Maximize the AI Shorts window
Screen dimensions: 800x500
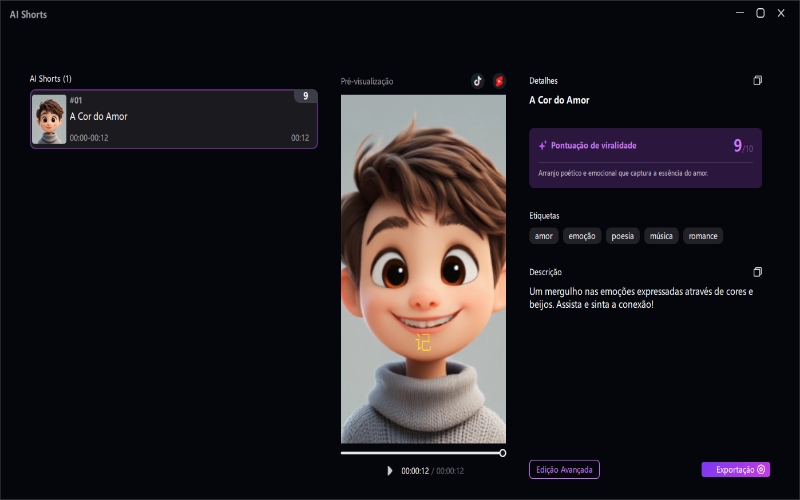(x=760, y=13)
